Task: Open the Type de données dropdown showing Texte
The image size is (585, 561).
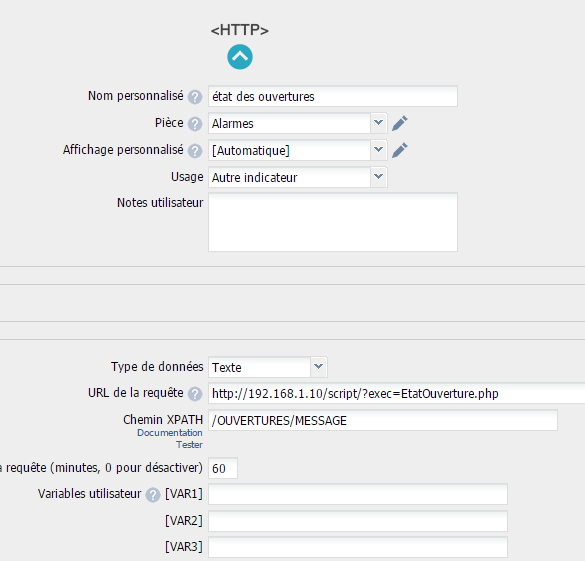Action: pos(268,367)
